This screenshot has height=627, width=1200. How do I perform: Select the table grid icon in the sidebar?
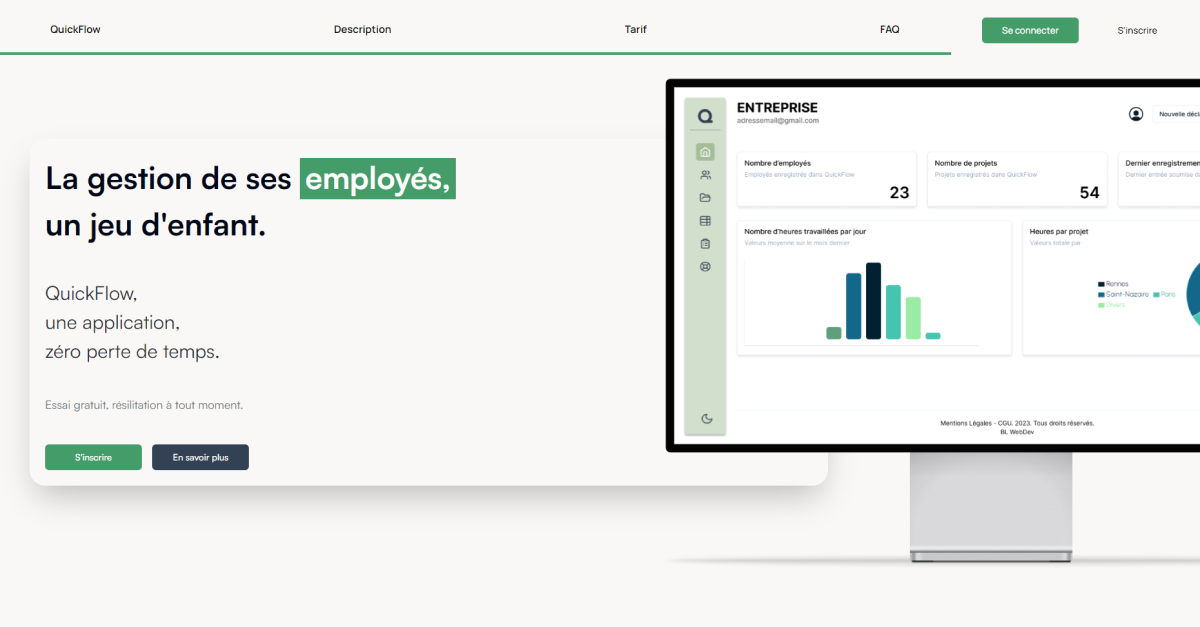(x=705, y=220)
